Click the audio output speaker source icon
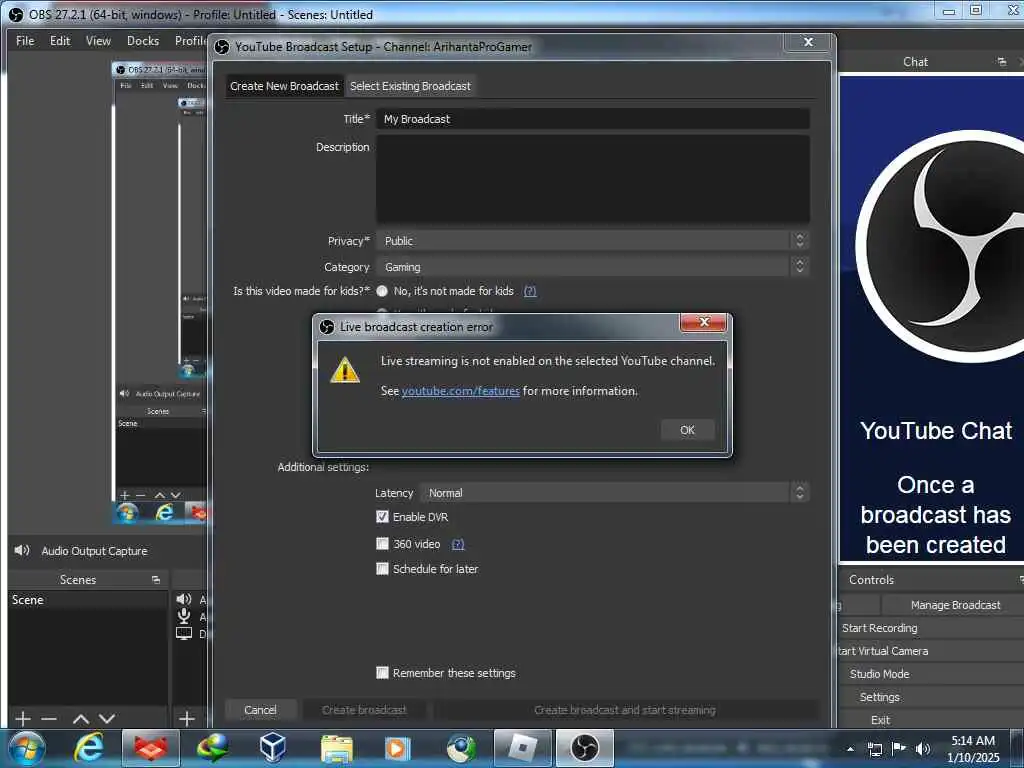Image resolution: width=1024 pixels, height=768 pixels. pyautogui.click(x=184, y=599)
